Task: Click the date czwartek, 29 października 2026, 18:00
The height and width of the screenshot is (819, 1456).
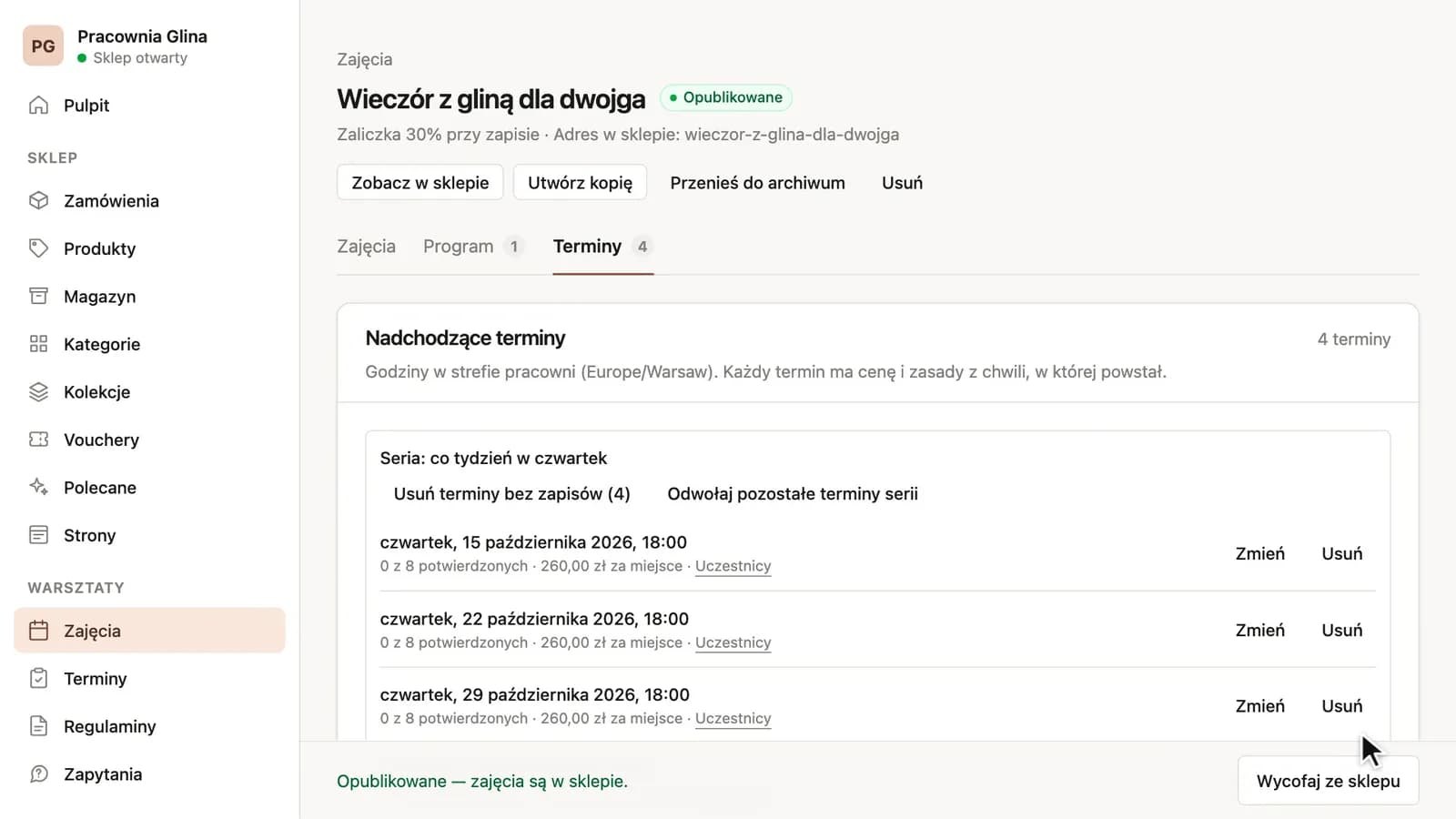Action: pos(534,694)
